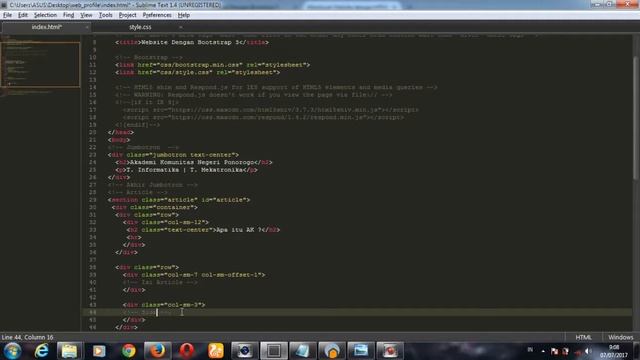Viewport: 640px width, 360px height.
Task: Close the index.html tab
Action: point(87,27)
